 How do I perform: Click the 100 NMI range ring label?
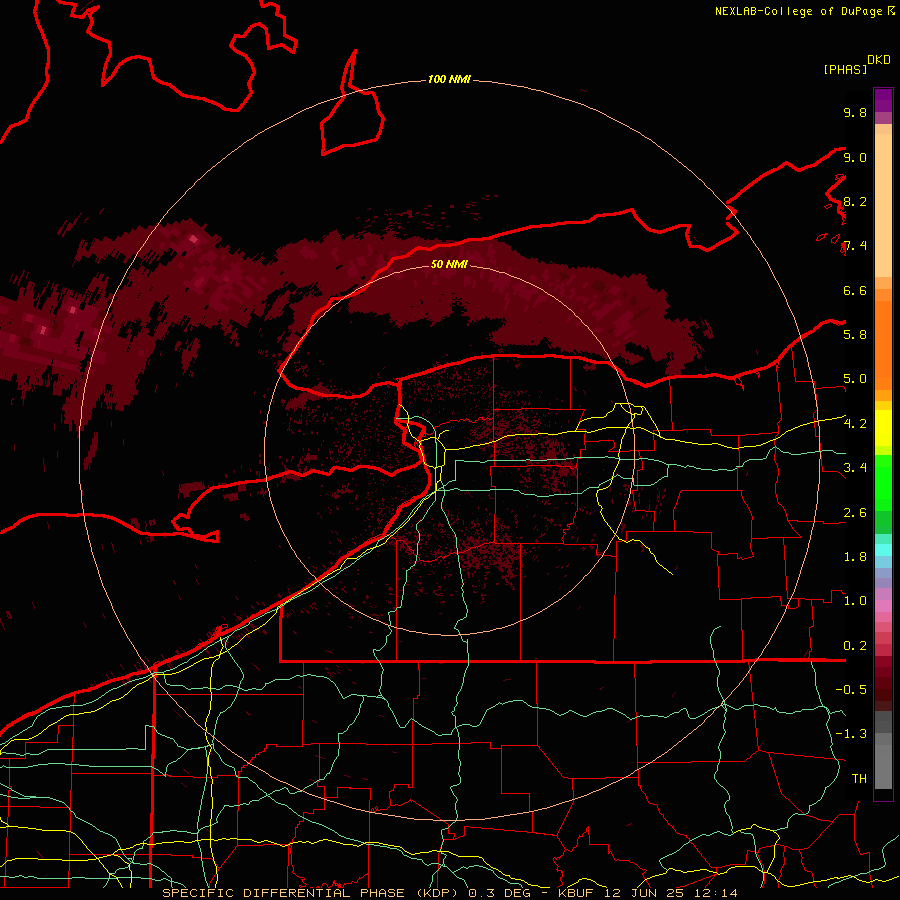(449, 79)
